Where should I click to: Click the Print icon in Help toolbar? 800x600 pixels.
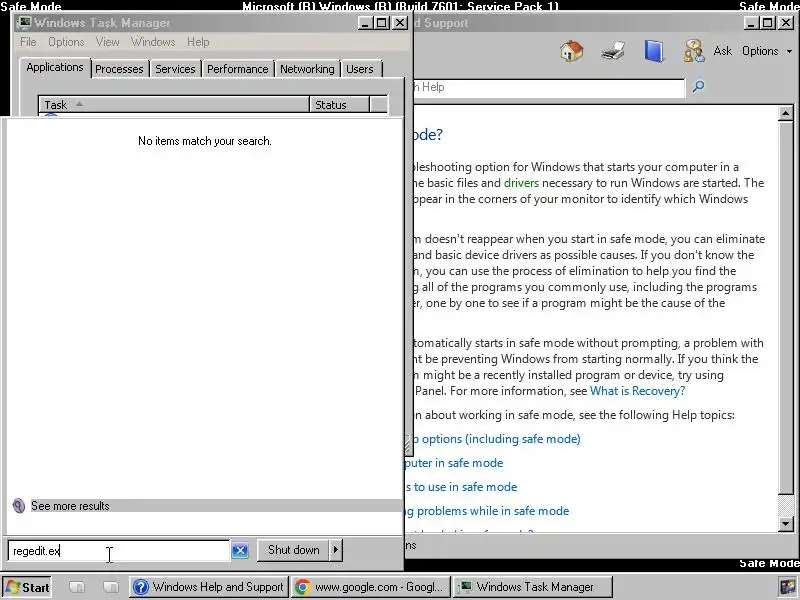(x=613, y=51)
